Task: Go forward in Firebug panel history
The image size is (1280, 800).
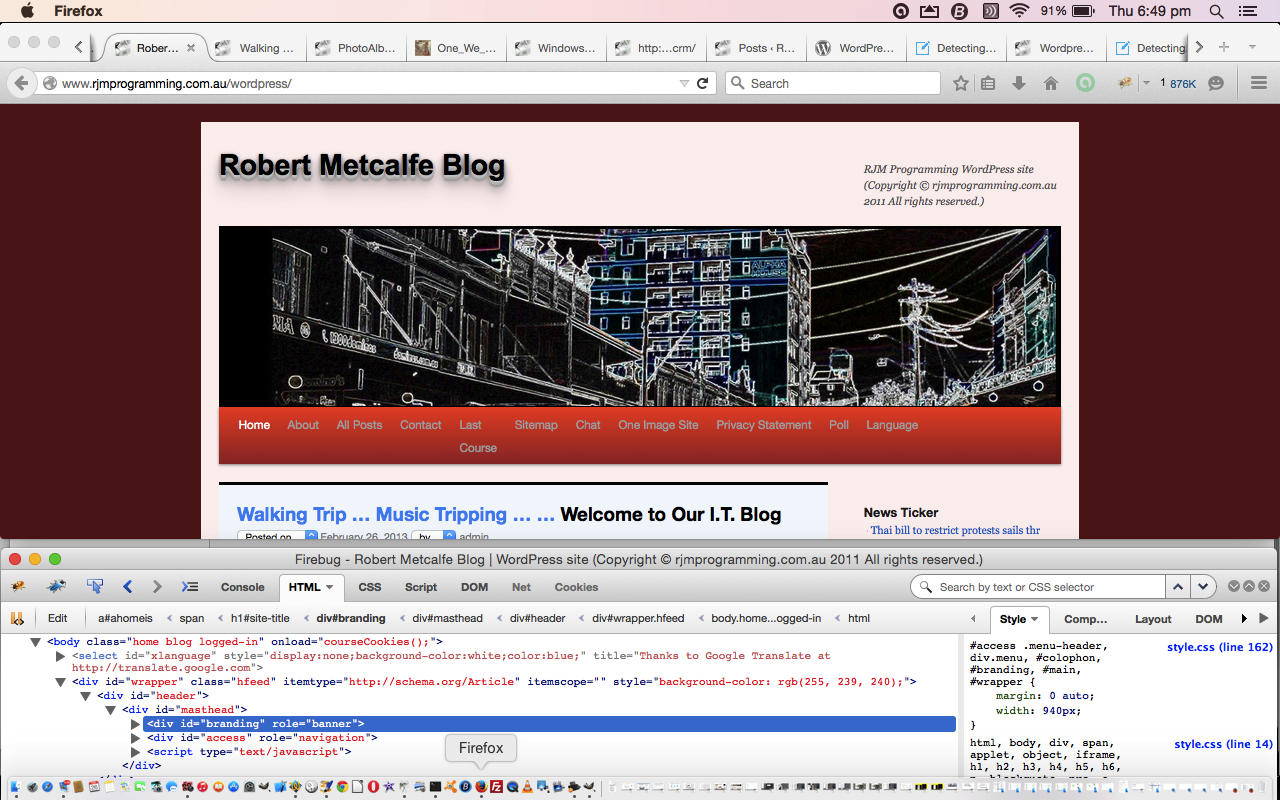Action: (157, 587)
